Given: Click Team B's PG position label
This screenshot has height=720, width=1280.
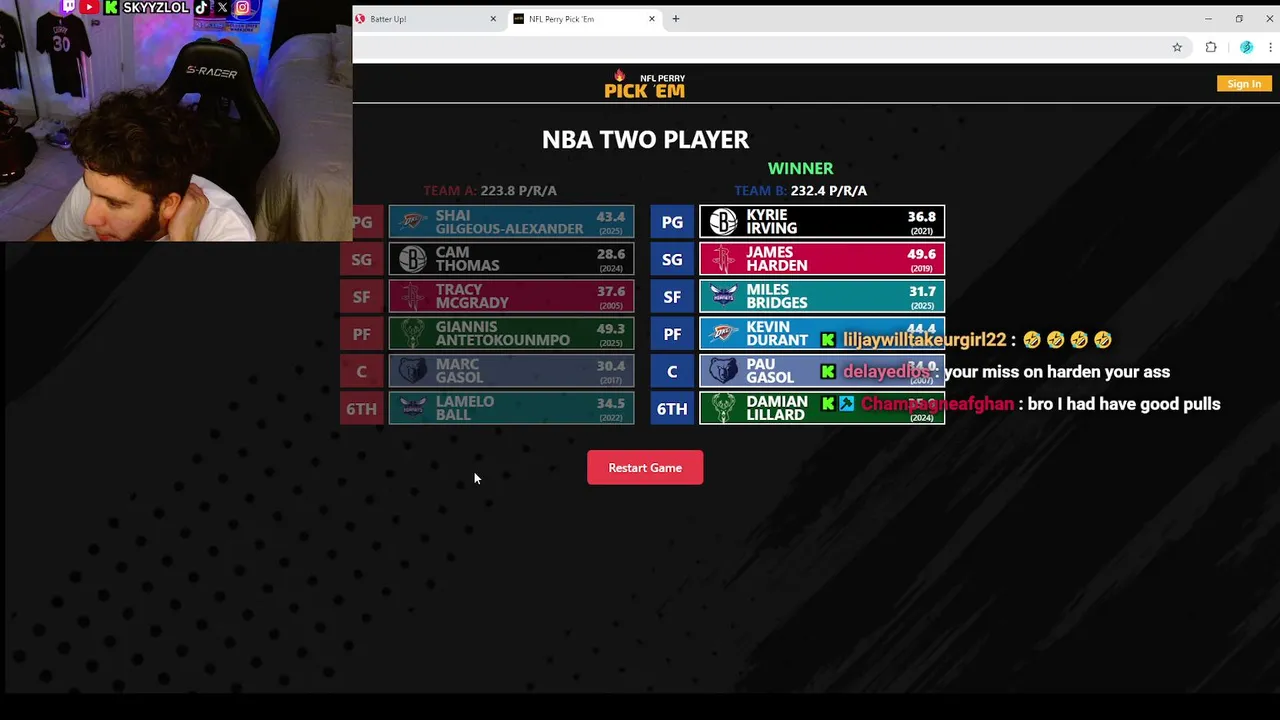Looking at the screenshot, I should pyautogui.click(x=672, y=222).
